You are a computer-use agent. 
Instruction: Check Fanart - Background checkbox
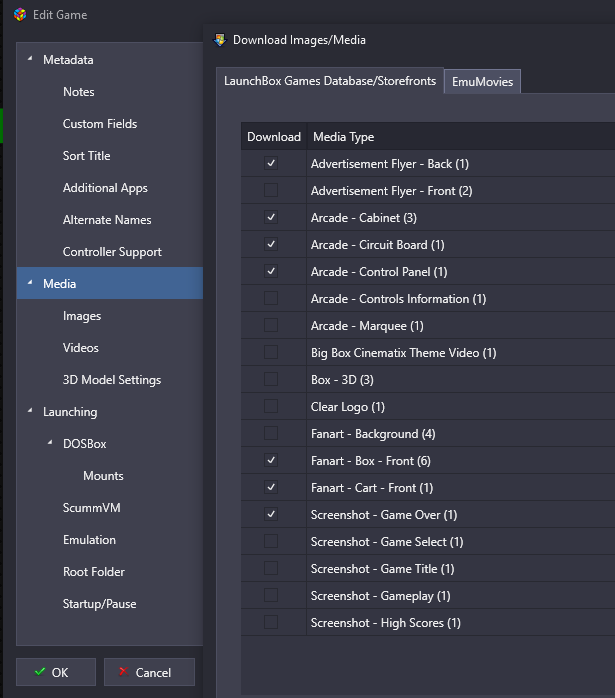(x=271, y=434)
